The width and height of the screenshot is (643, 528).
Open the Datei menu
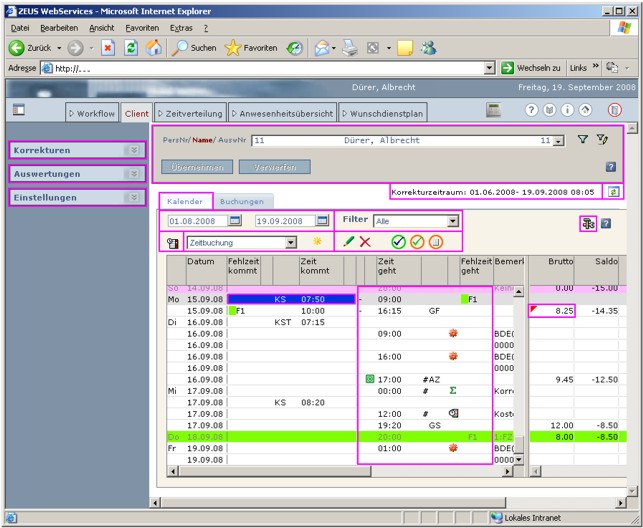pos(20,28)
